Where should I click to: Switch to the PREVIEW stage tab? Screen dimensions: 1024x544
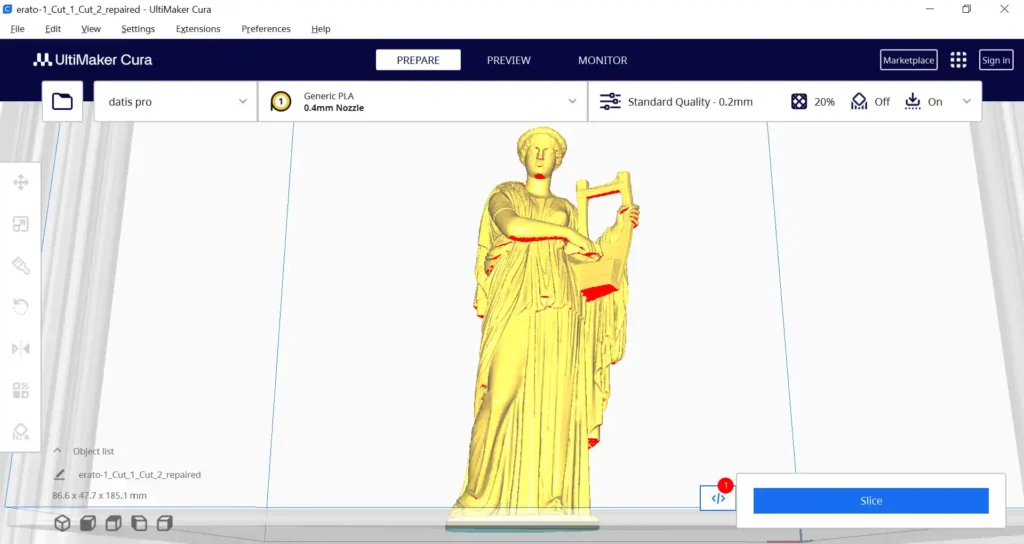509,60
